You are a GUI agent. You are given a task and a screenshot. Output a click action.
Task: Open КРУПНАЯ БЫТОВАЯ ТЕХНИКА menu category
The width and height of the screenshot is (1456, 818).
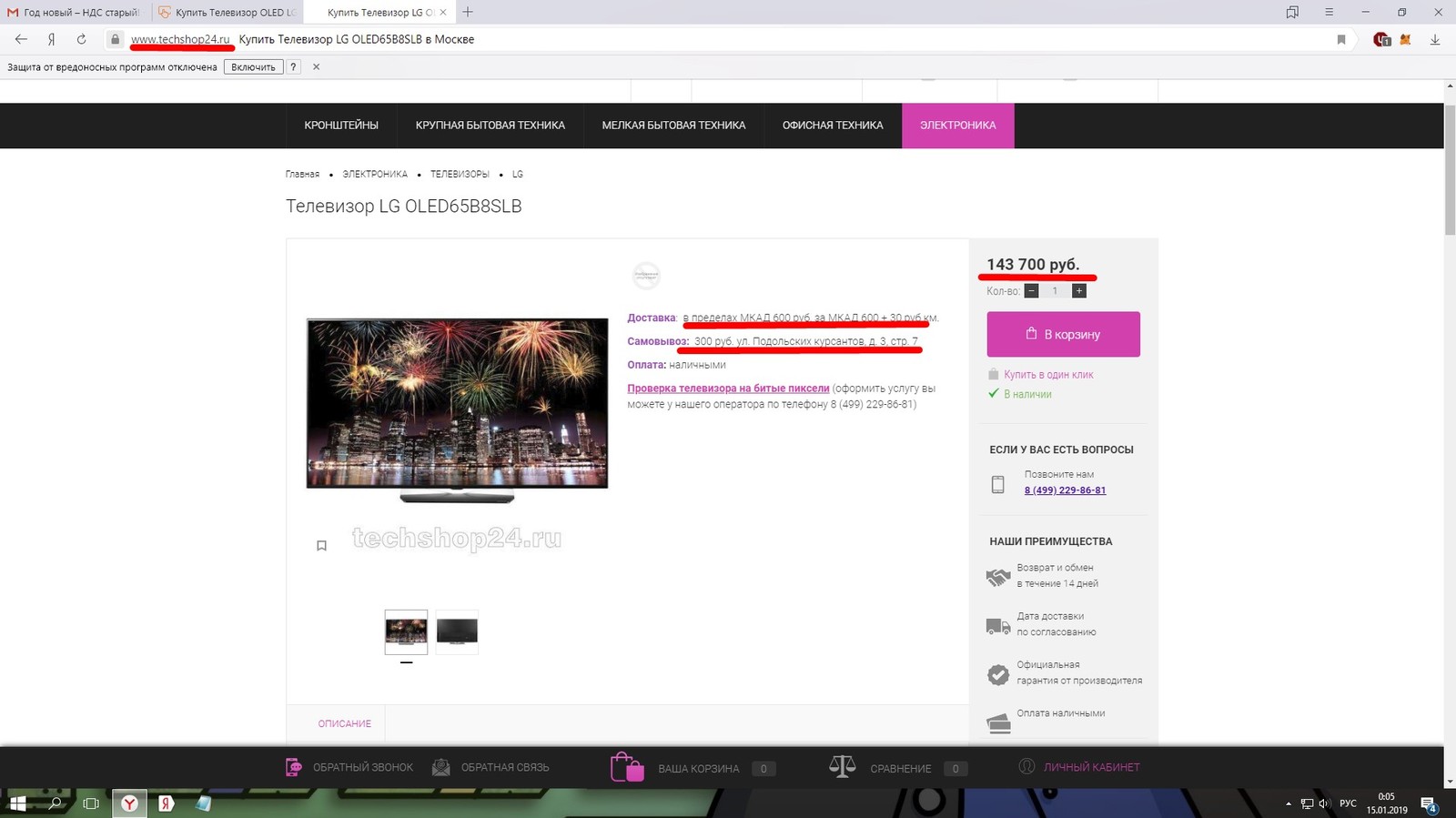pos(490,126)
